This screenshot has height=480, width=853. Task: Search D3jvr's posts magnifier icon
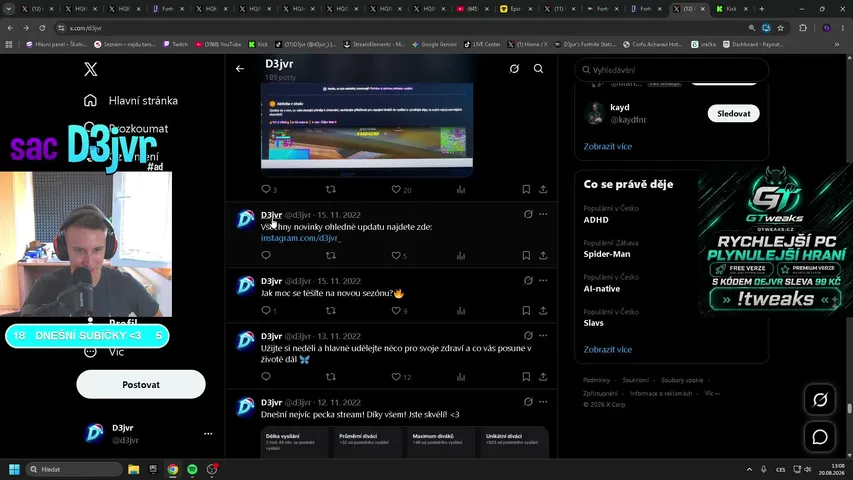539,69
